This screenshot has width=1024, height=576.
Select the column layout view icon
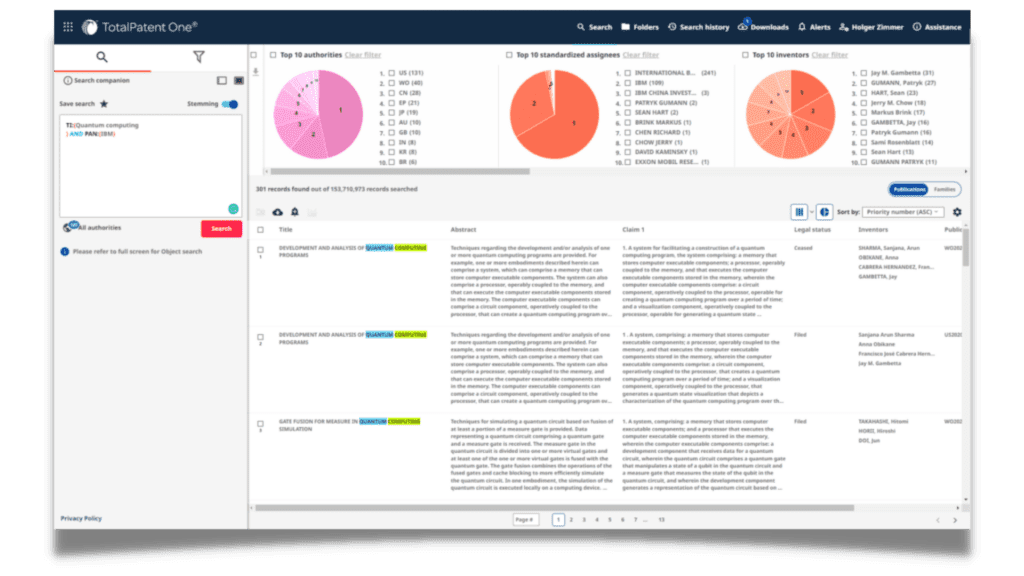799,212
